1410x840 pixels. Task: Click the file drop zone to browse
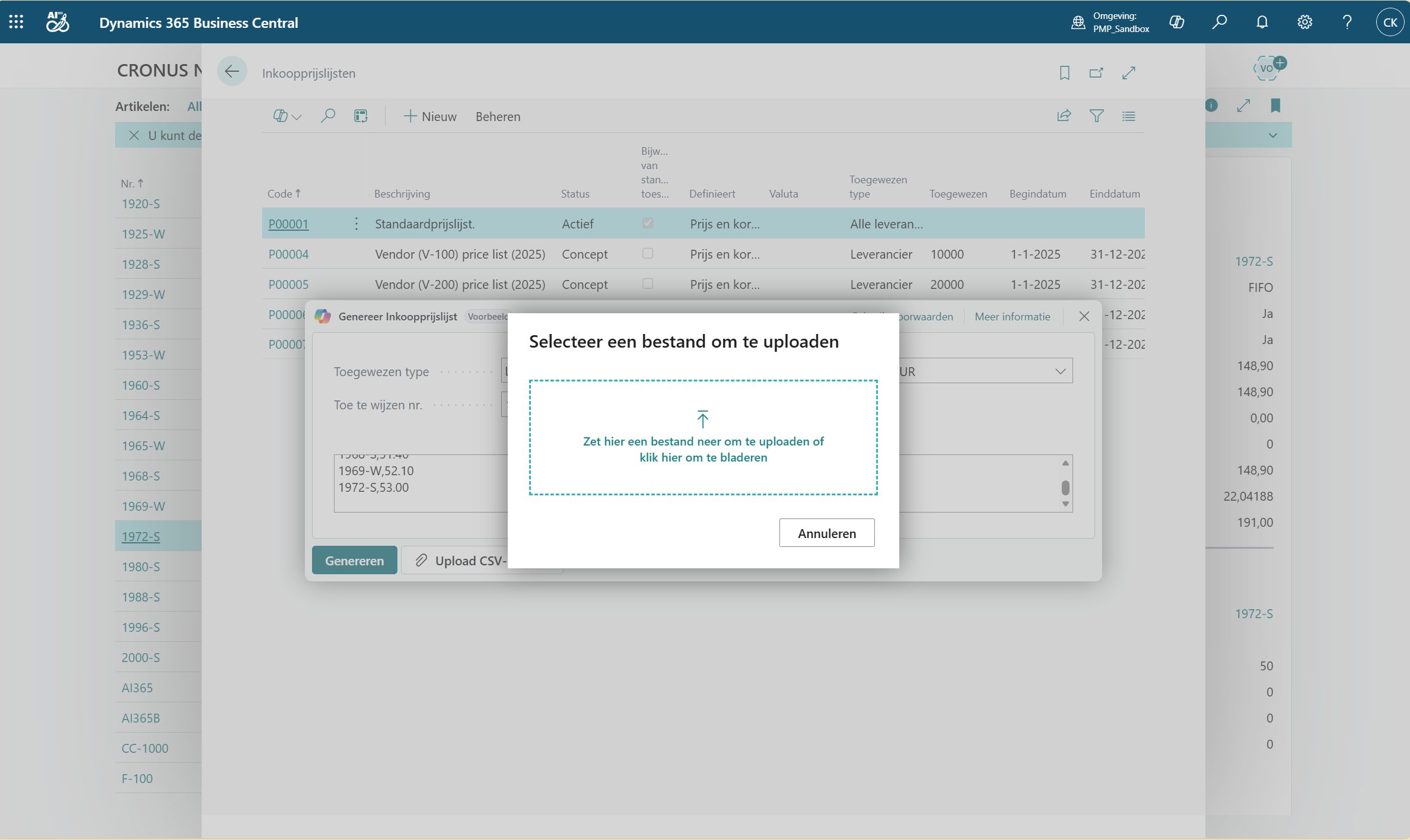pyautogui.click(x=703, y=437)
